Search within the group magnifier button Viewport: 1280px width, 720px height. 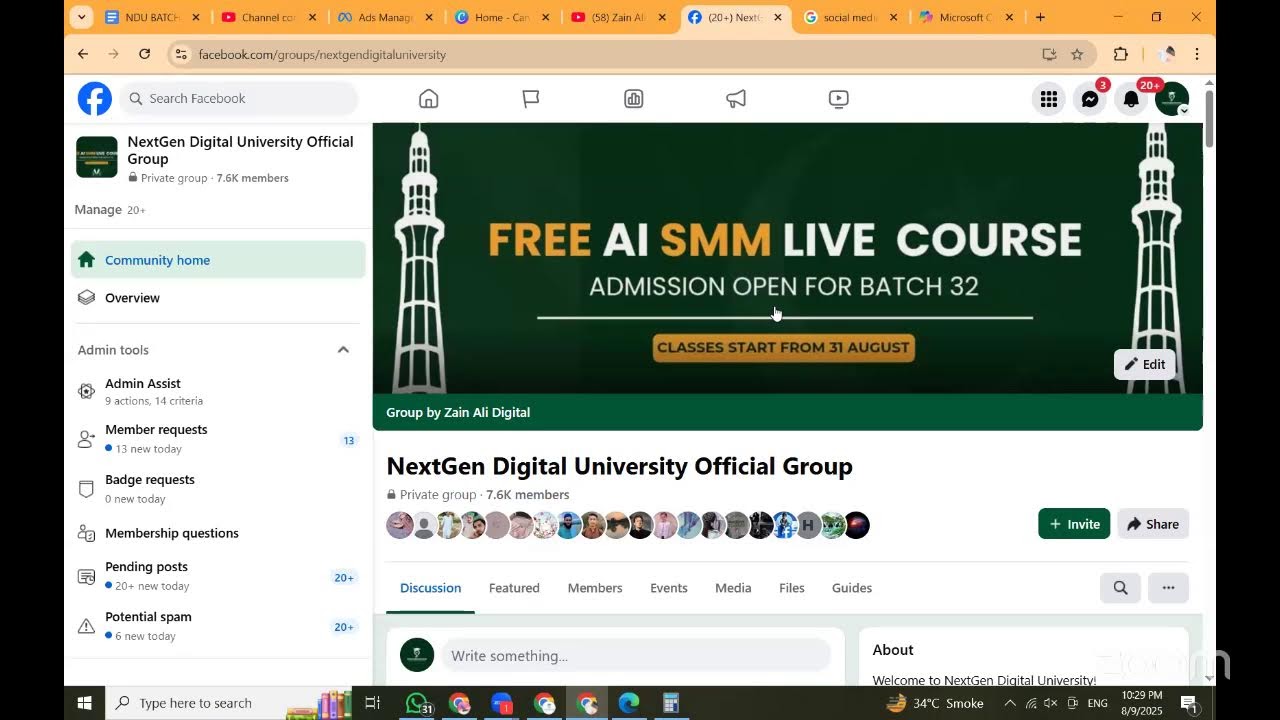1120,588
